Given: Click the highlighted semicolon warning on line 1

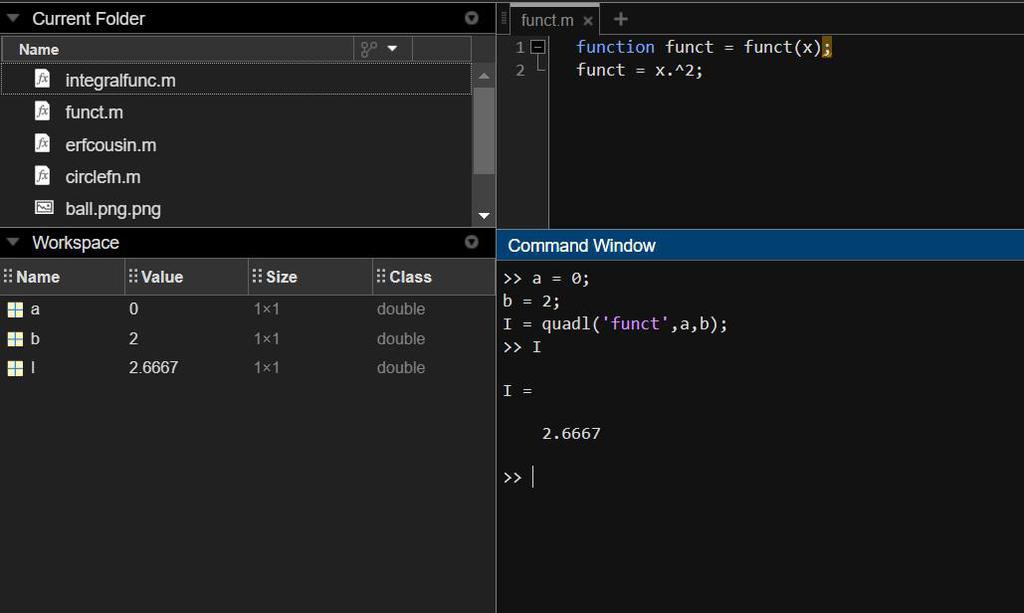Looking at the screenshot, I should click(x=827, y=47).
